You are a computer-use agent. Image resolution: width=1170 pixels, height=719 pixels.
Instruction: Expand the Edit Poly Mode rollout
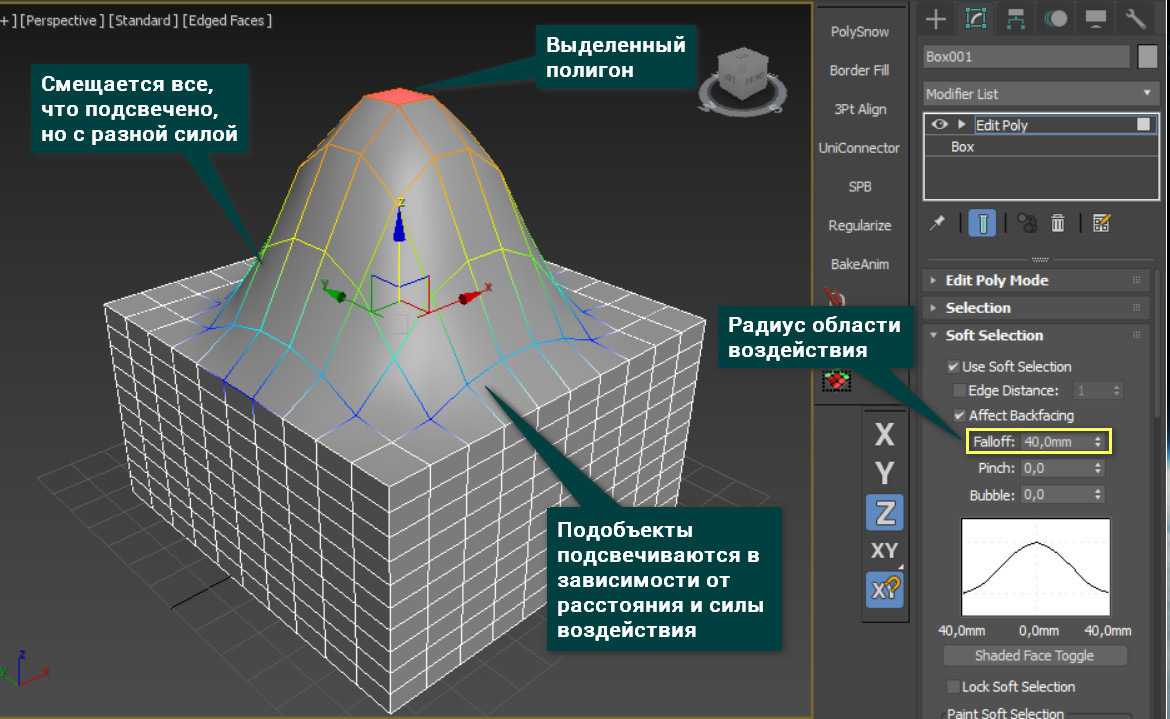[x=996, y=281]
